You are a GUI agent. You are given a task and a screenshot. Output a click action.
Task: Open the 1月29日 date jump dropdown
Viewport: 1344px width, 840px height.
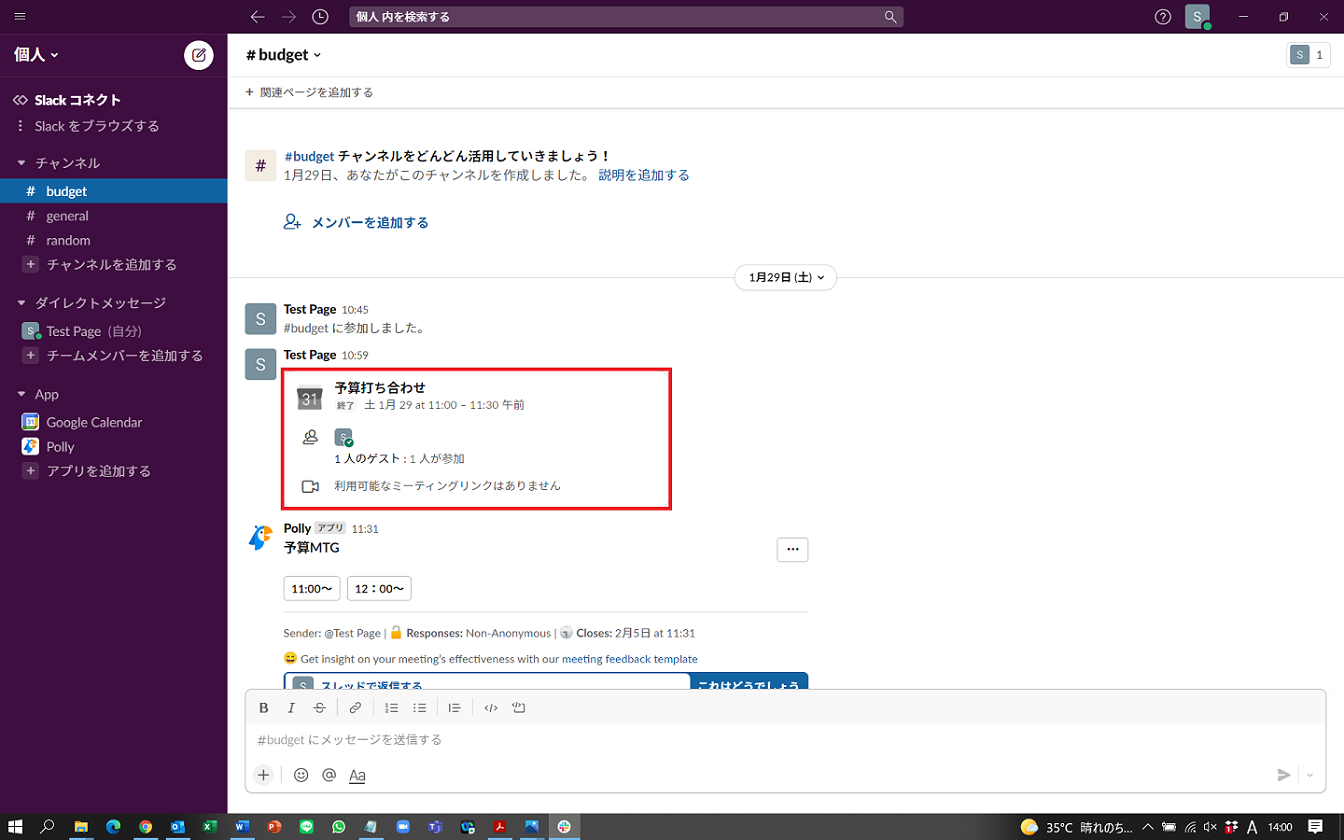point(785,278)
